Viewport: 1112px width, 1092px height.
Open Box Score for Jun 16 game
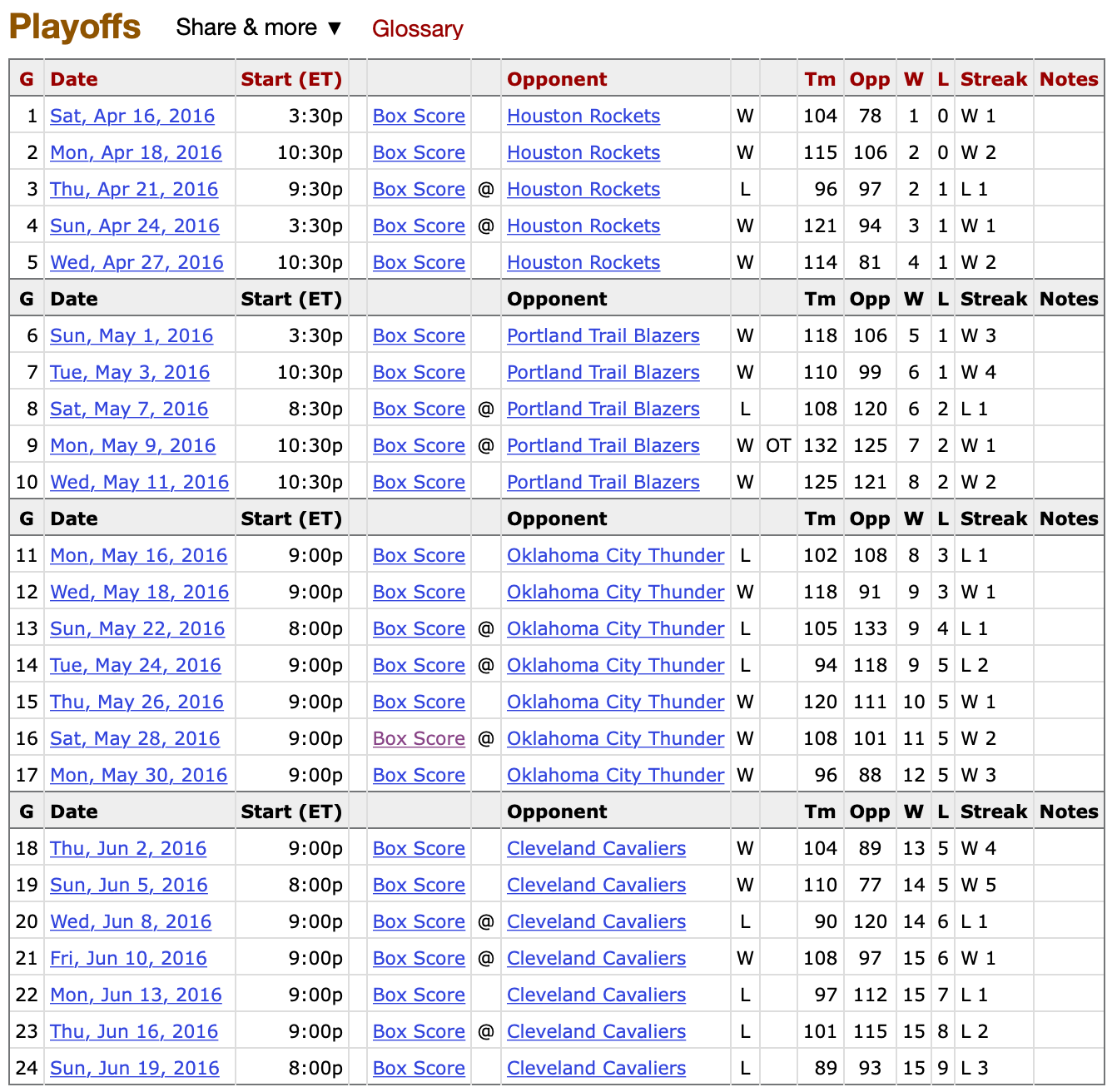[x=419, y=1031]
